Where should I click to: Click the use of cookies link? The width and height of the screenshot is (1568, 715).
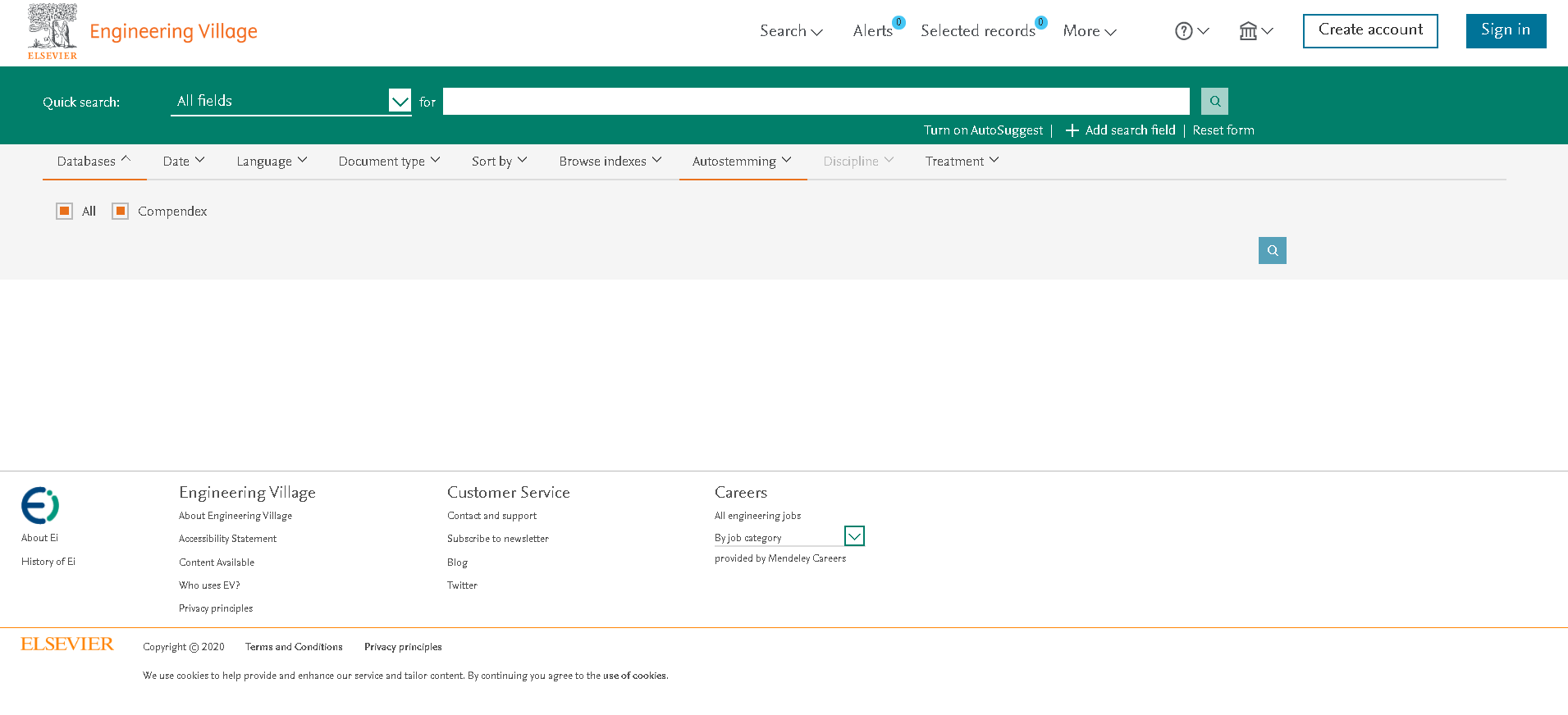pos(634,676)
